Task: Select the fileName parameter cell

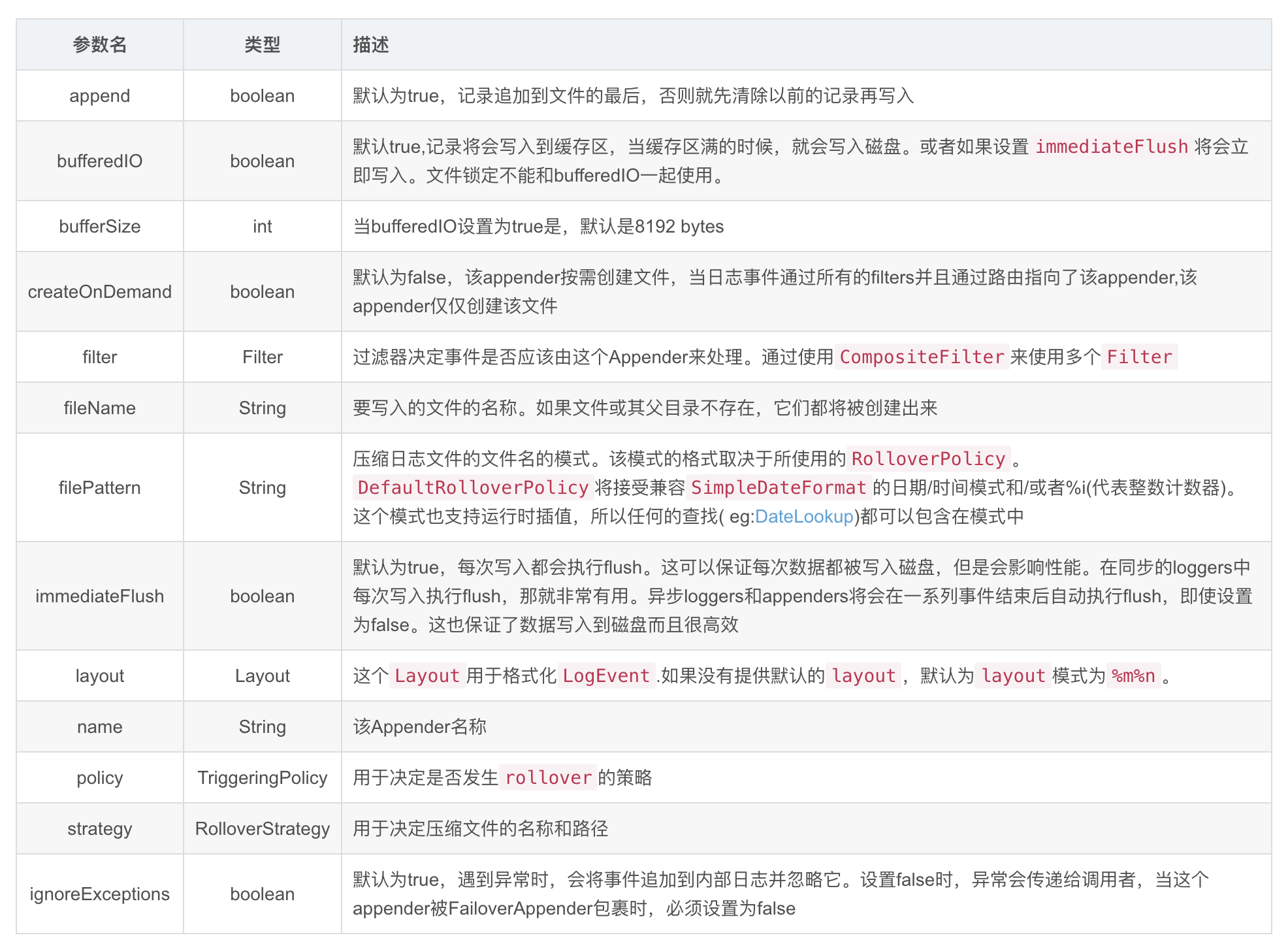Action: 99,408
